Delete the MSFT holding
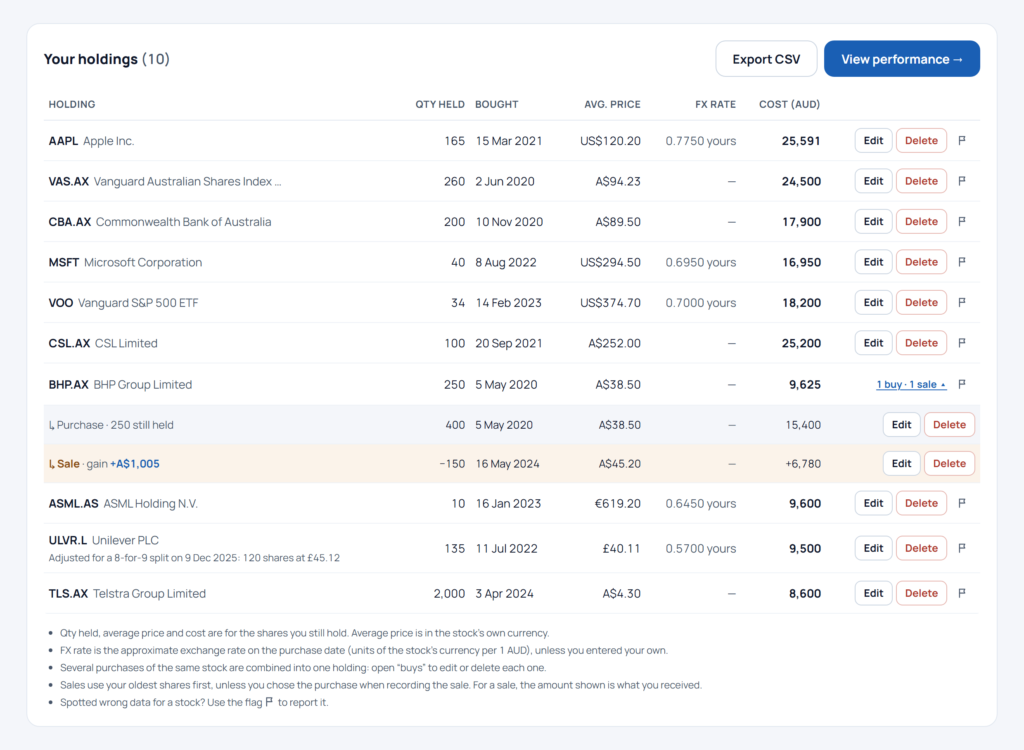The image size is (1024, 750). (921, 262)
